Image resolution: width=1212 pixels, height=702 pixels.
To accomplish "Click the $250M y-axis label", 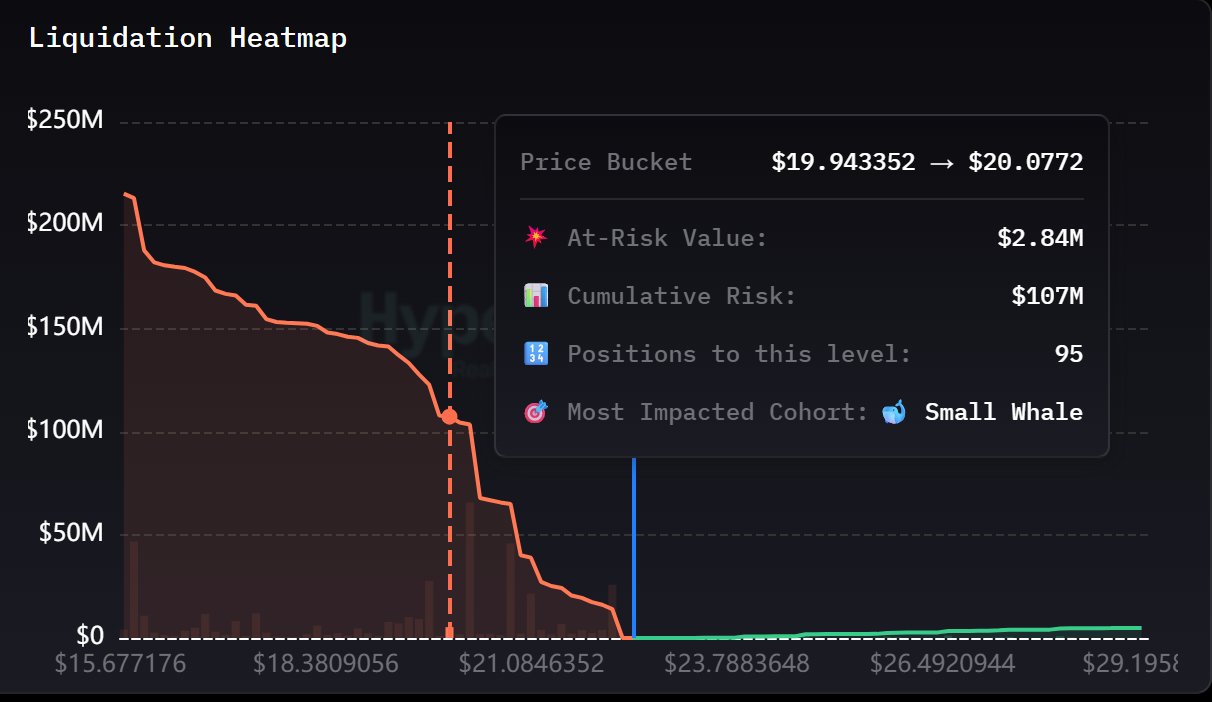I will pyautogui.click(x=65, y=121).
